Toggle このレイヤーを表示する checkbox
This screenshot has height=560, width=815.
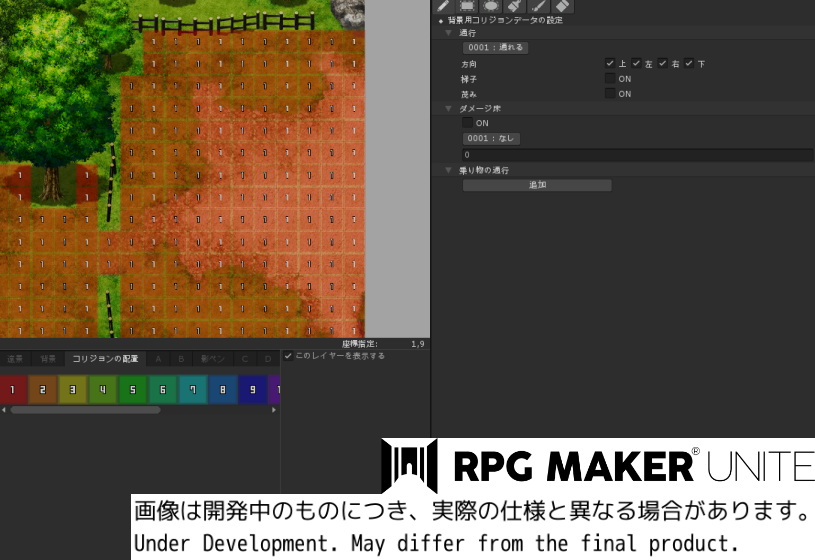click(288, 356)
